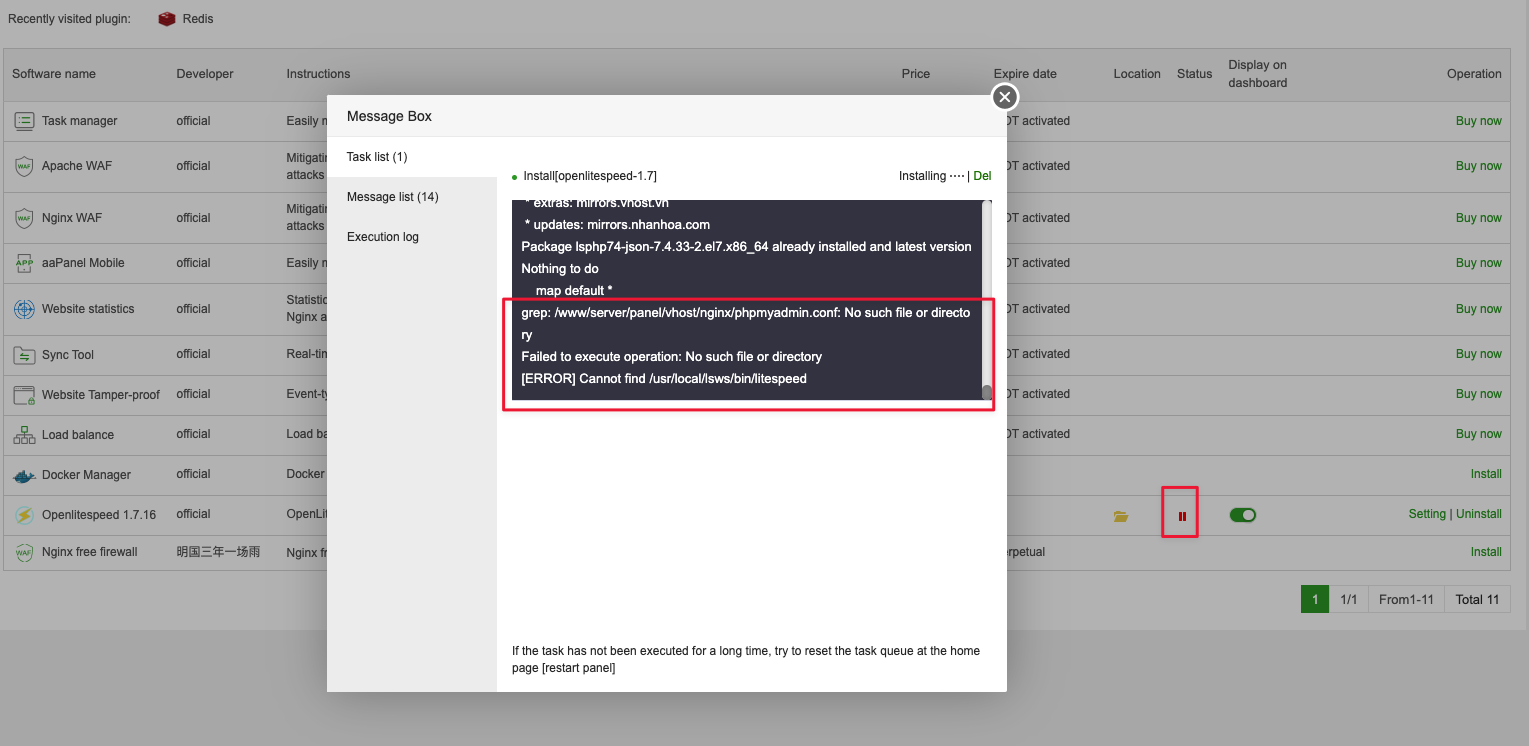Toggle Openlitespeed display on dashboard

(x=1243, y=515)
